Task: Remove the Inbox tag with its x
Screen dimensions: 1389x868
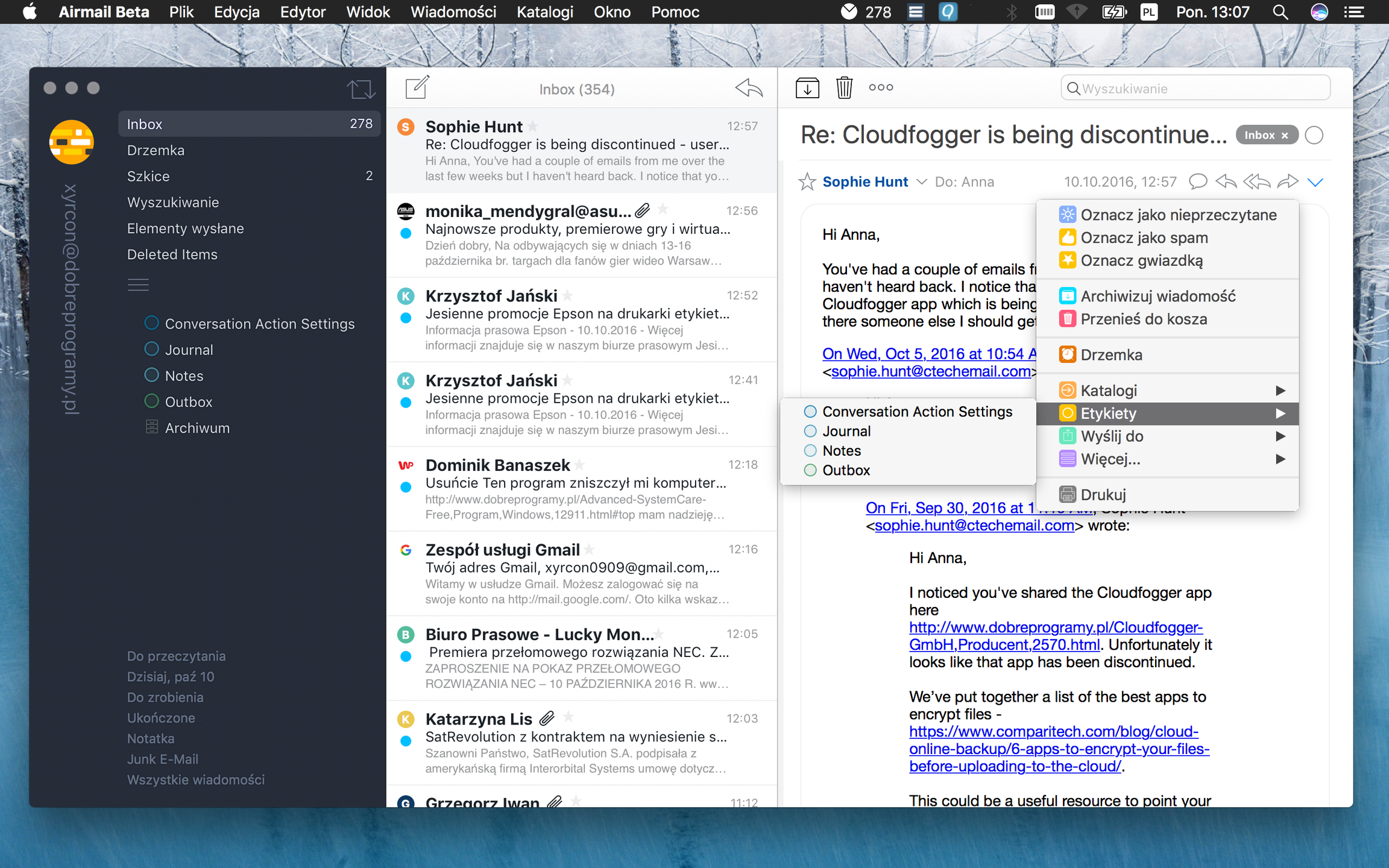Action: click(x=1284, y=136)
